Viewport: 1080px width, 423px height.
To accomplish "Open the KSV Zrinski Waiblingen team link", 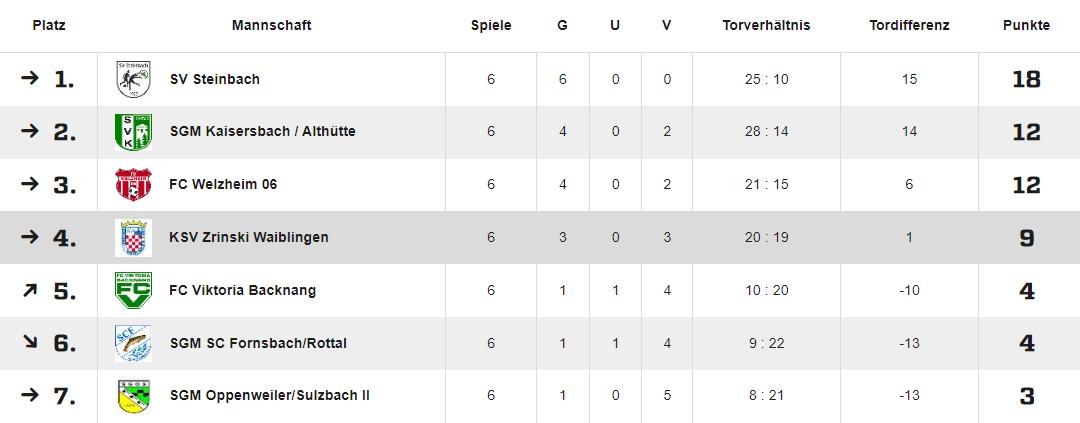I will [x=249, y=238].
